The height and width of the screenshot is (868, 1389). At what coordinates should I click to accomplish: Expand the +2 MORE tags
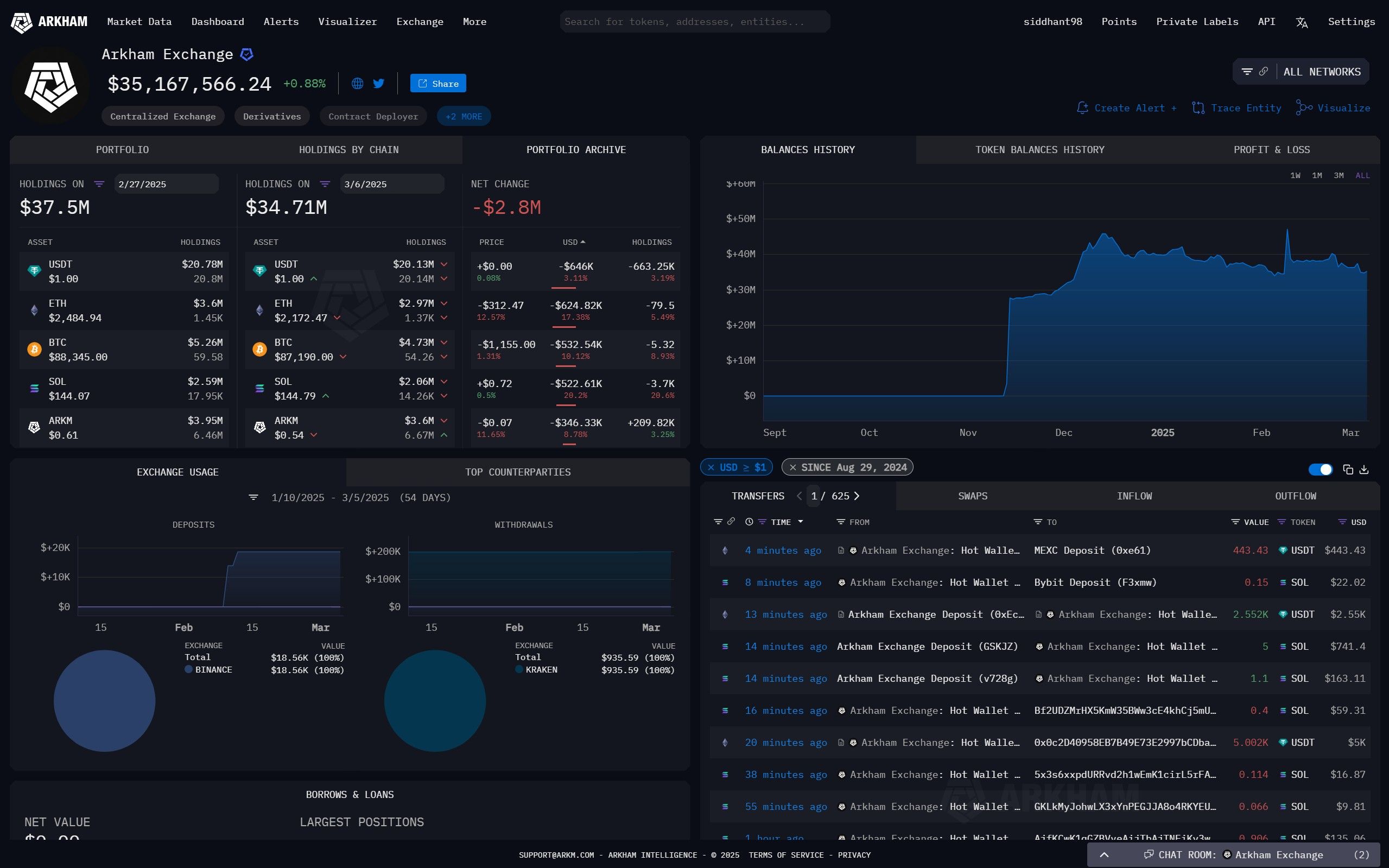463,117
